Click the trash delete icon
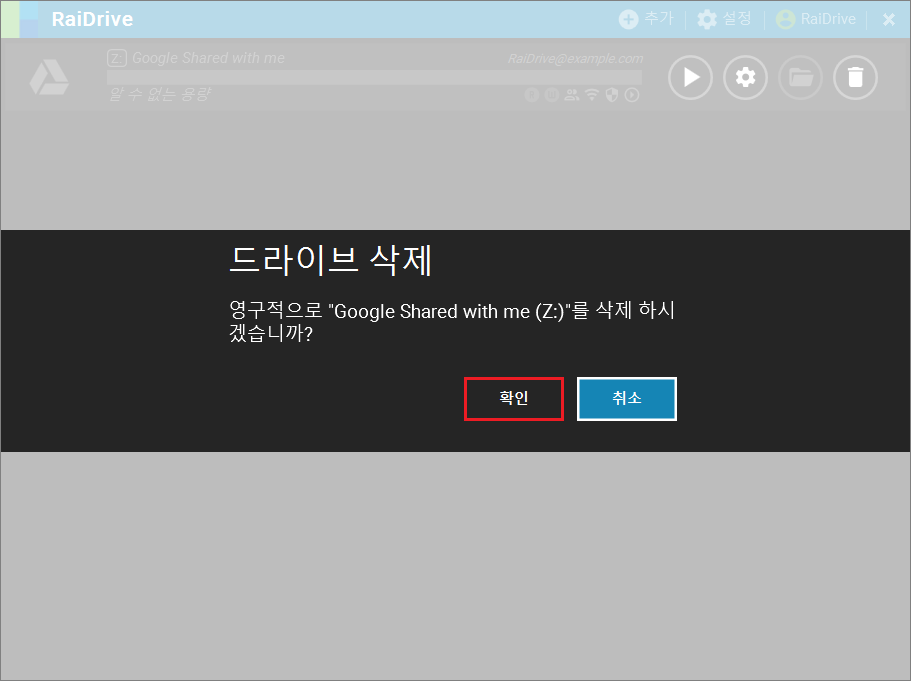 tap(855, 77)
